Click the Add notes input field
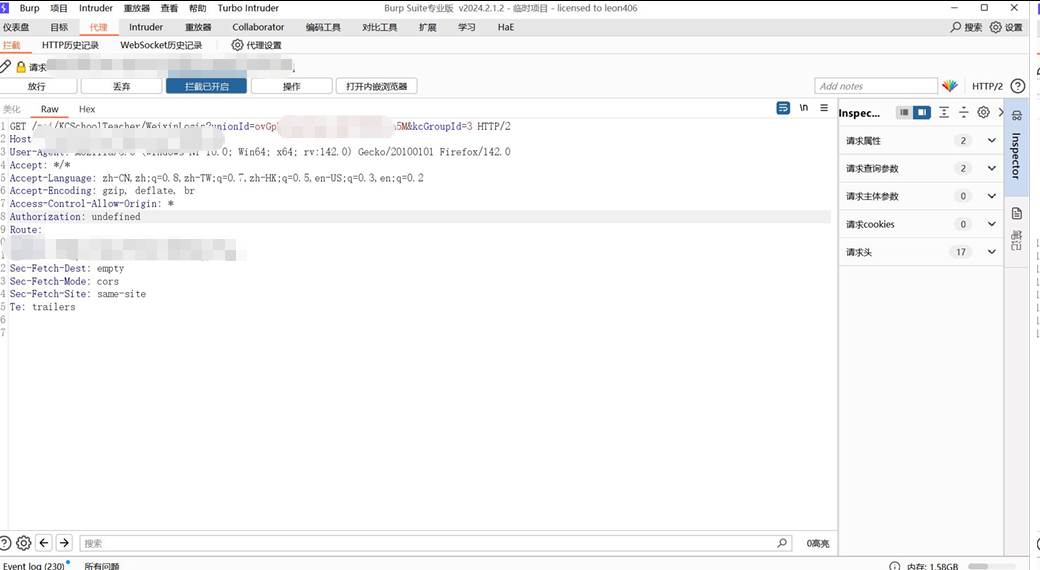This screenshot has width=1040, height=570. pos(876,86)
